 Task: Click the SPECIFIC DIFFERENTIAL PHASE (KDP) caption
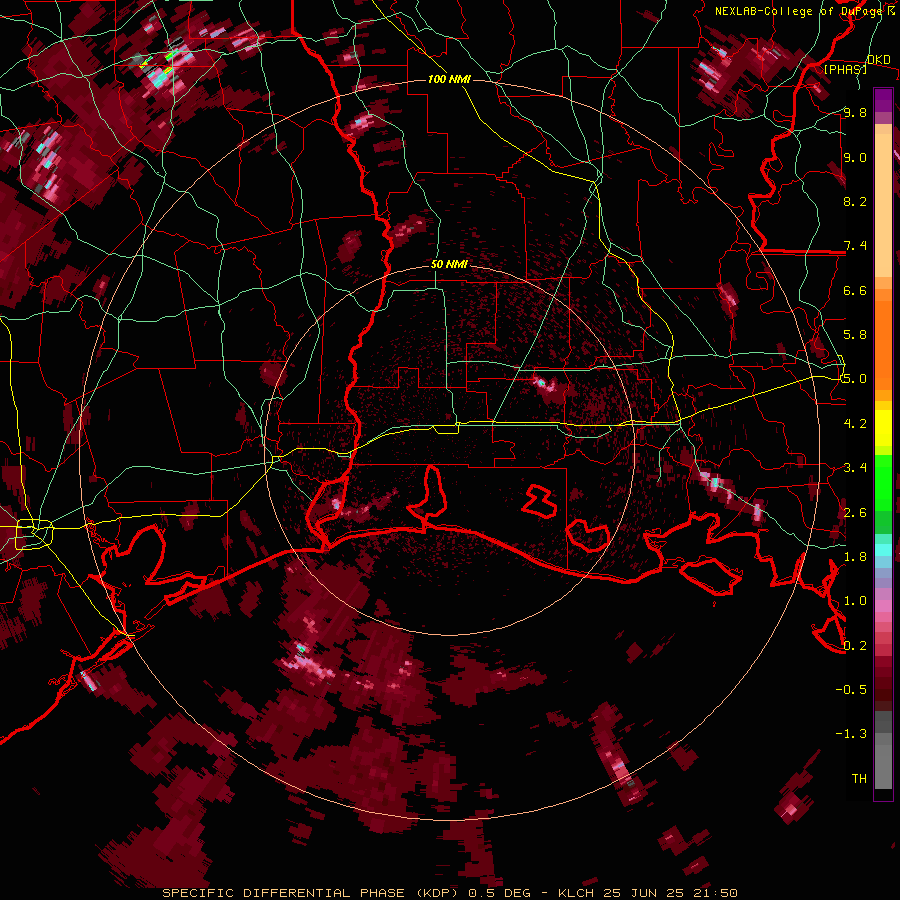pos(313,893)
